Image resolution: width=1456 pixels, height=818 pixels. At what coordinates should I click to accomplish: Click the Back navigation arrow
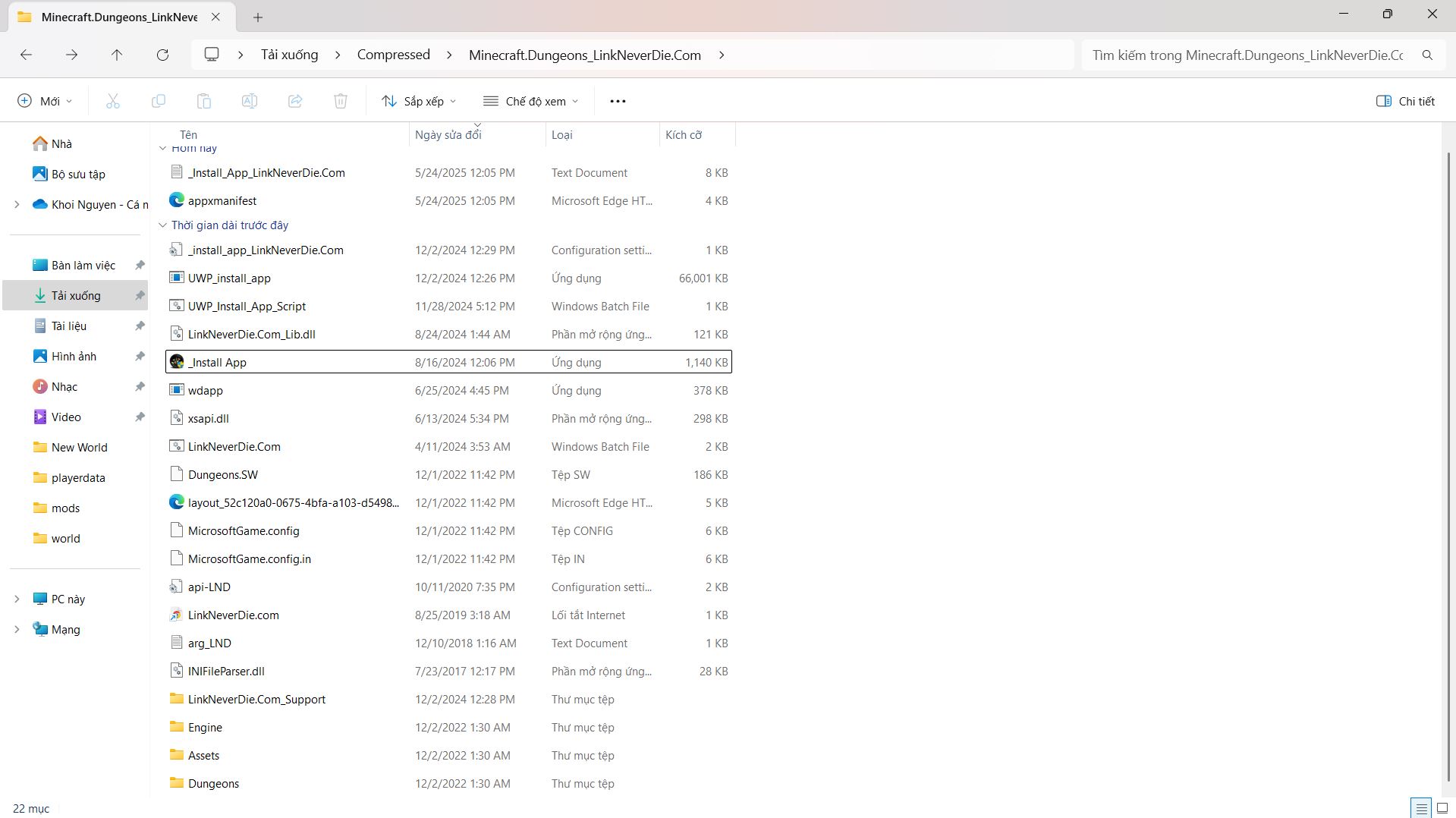[x=26, y=55]
